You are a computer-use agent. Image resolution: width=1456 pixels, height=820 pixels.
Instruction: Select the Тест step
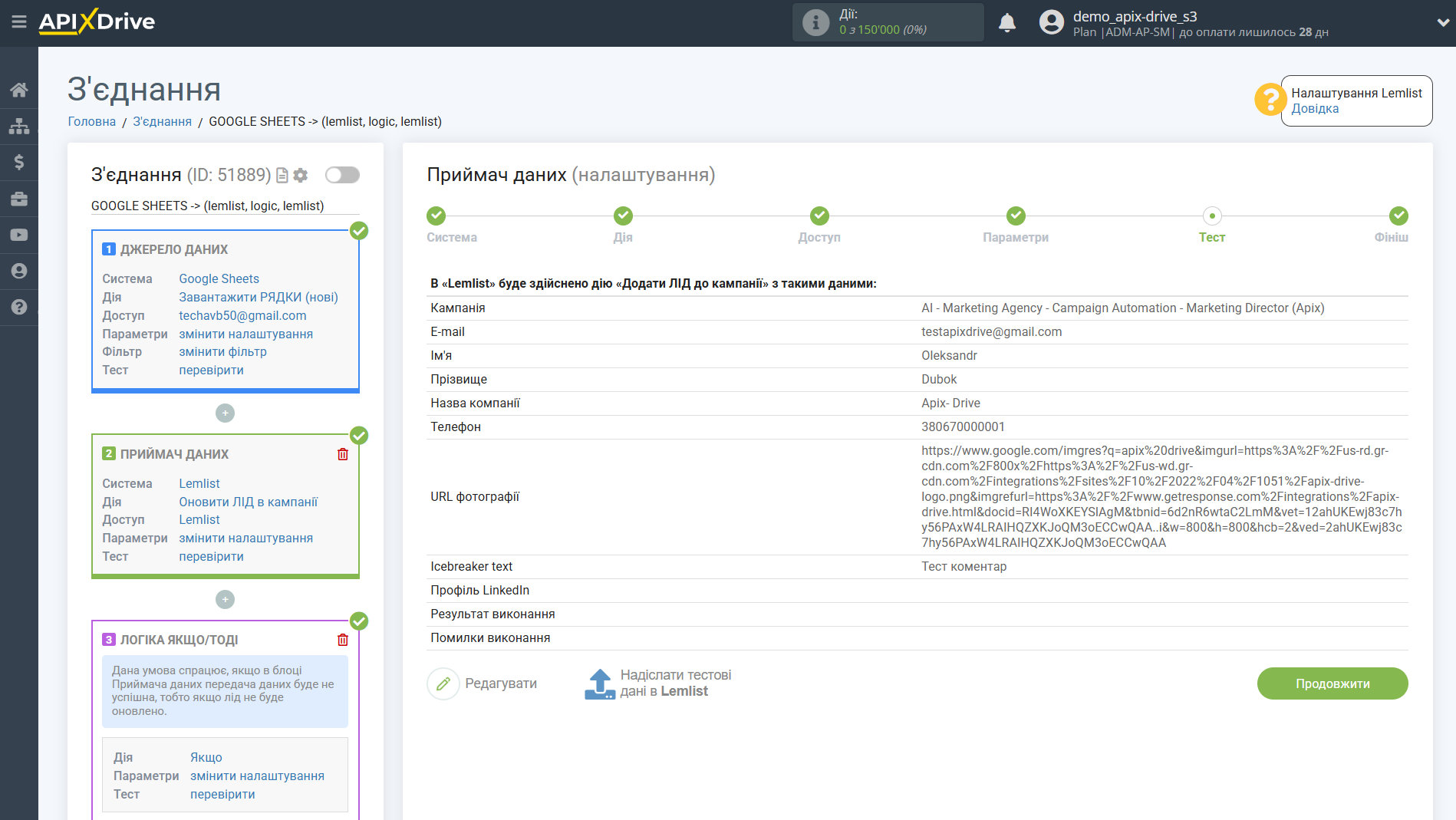point(1212,216)
